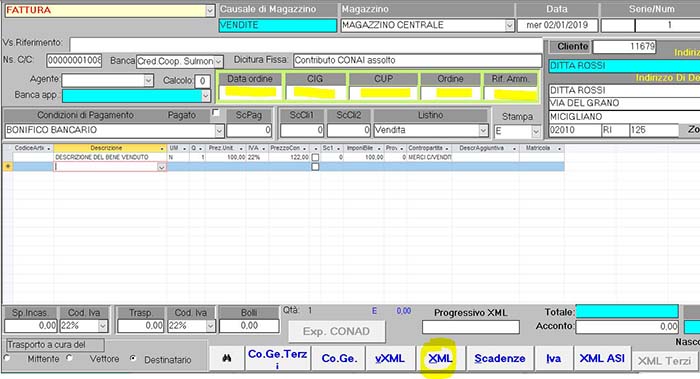The image size is (700, 379).
Task: Tick the checkbox in the new blank row
Action: [x=315, y=167]
